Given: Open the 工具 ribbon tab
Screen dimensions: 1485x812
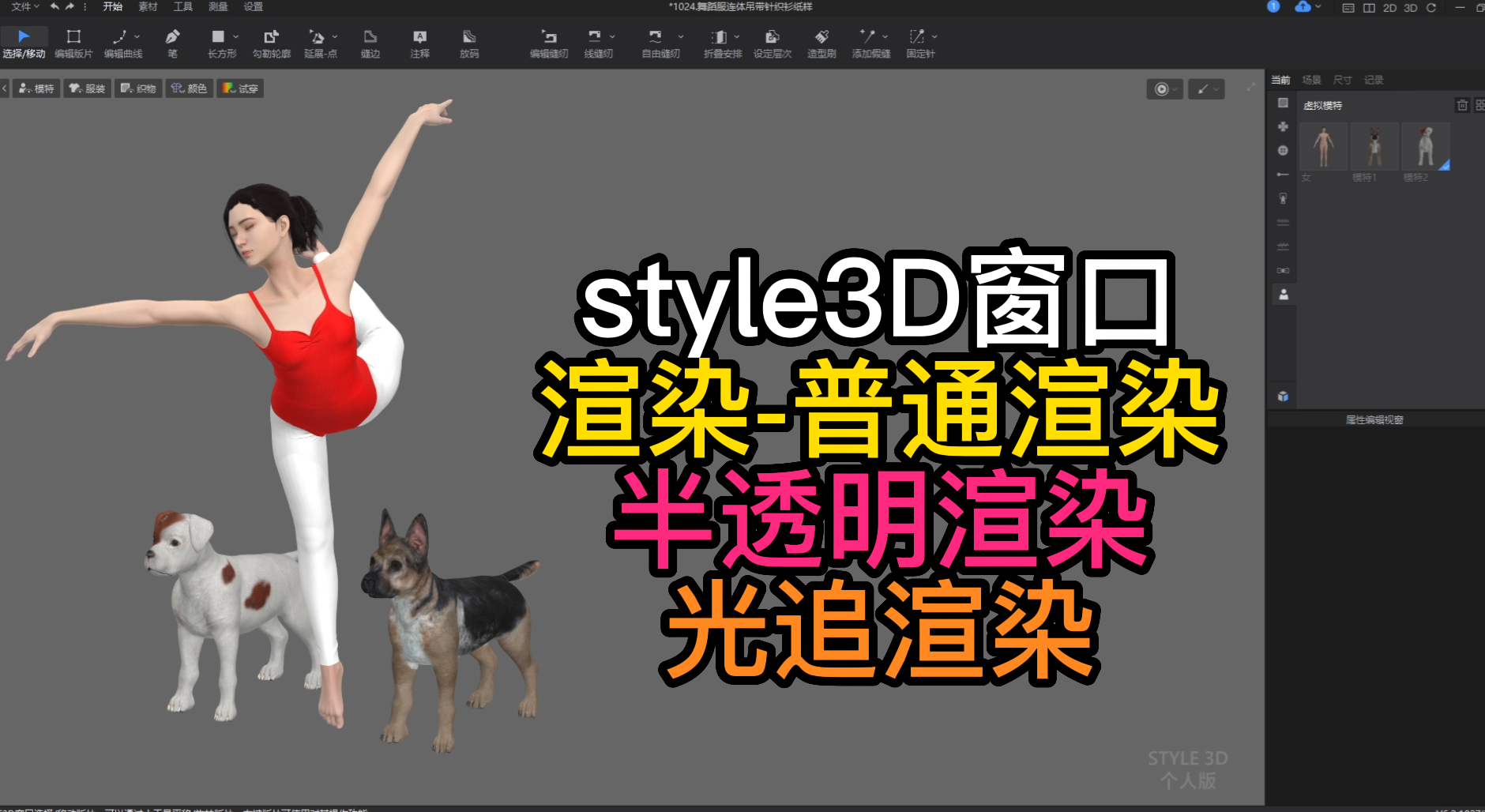Looking at the screenshot, I should click(x=182, y=6).
